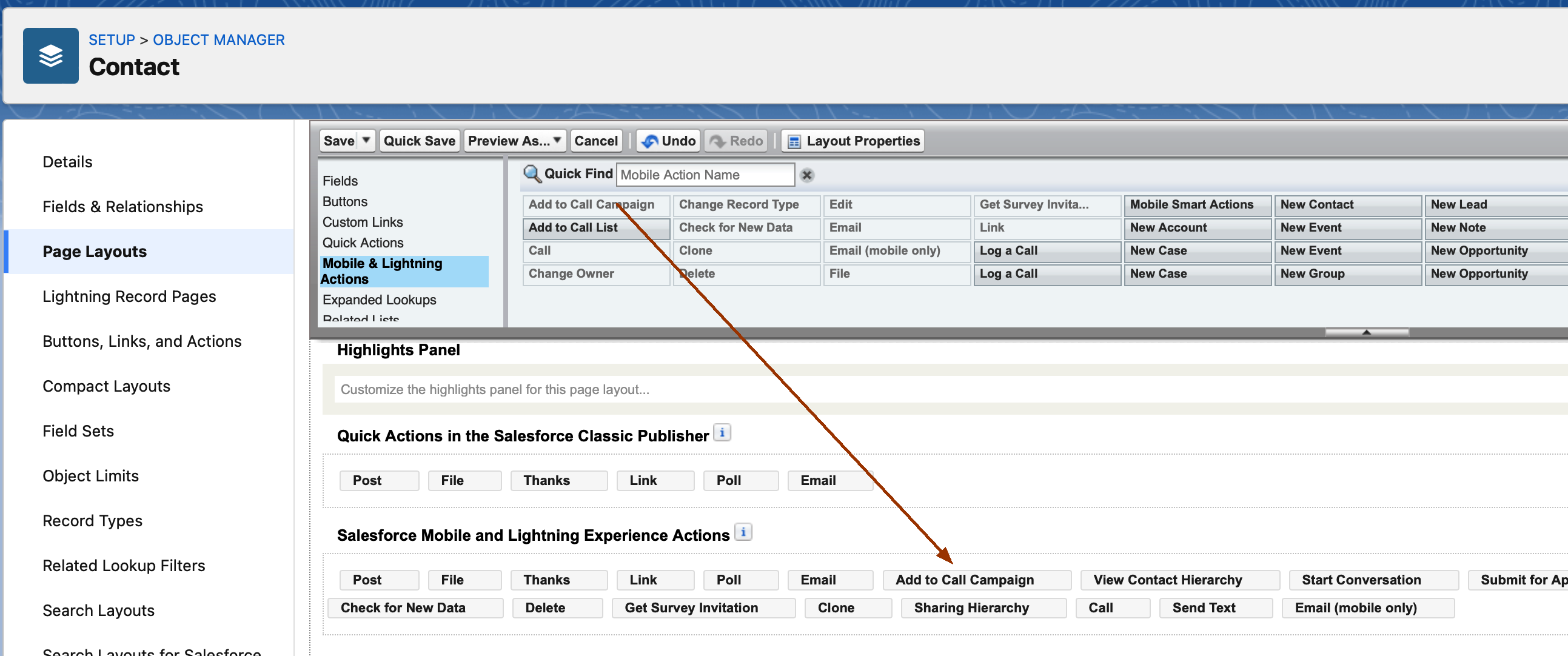Select Get Survey Invita... palette item

1048,205
